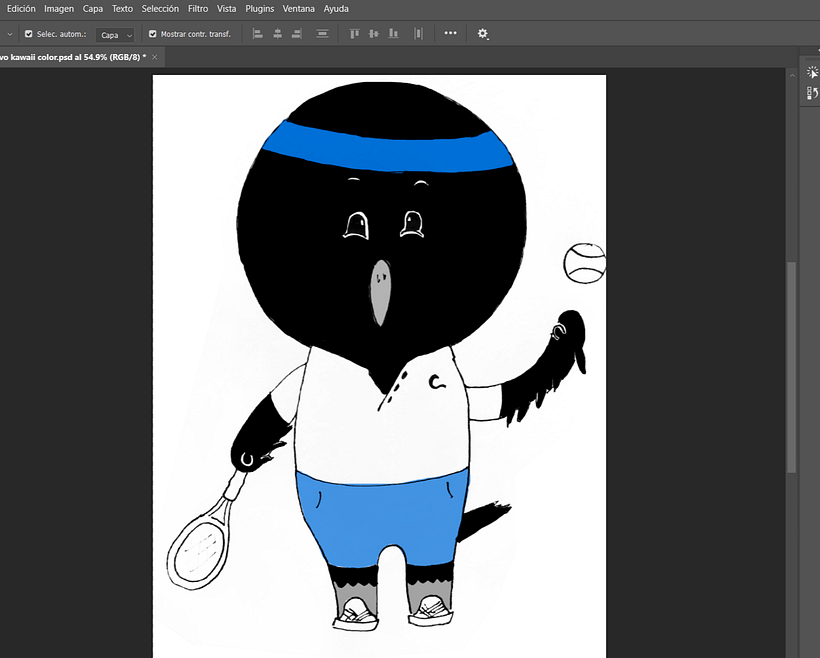Viewport: 820px width, 658px height.
Task: Click the tennis racket drawing
Action: 205,531
